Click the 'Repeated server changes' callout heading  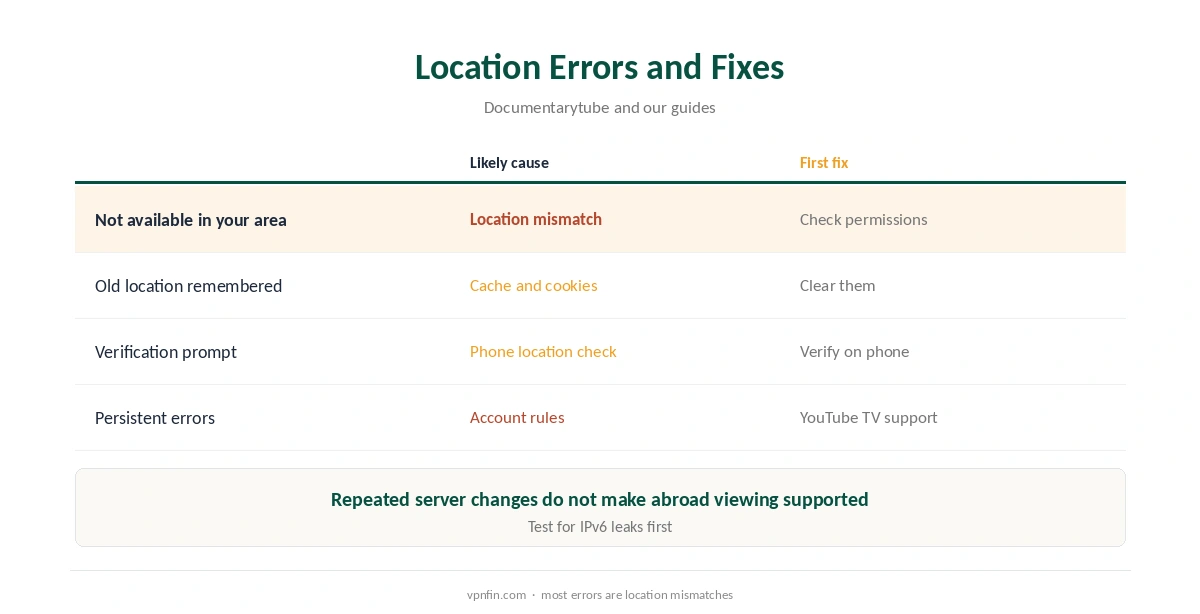click(x=599, y=499)
